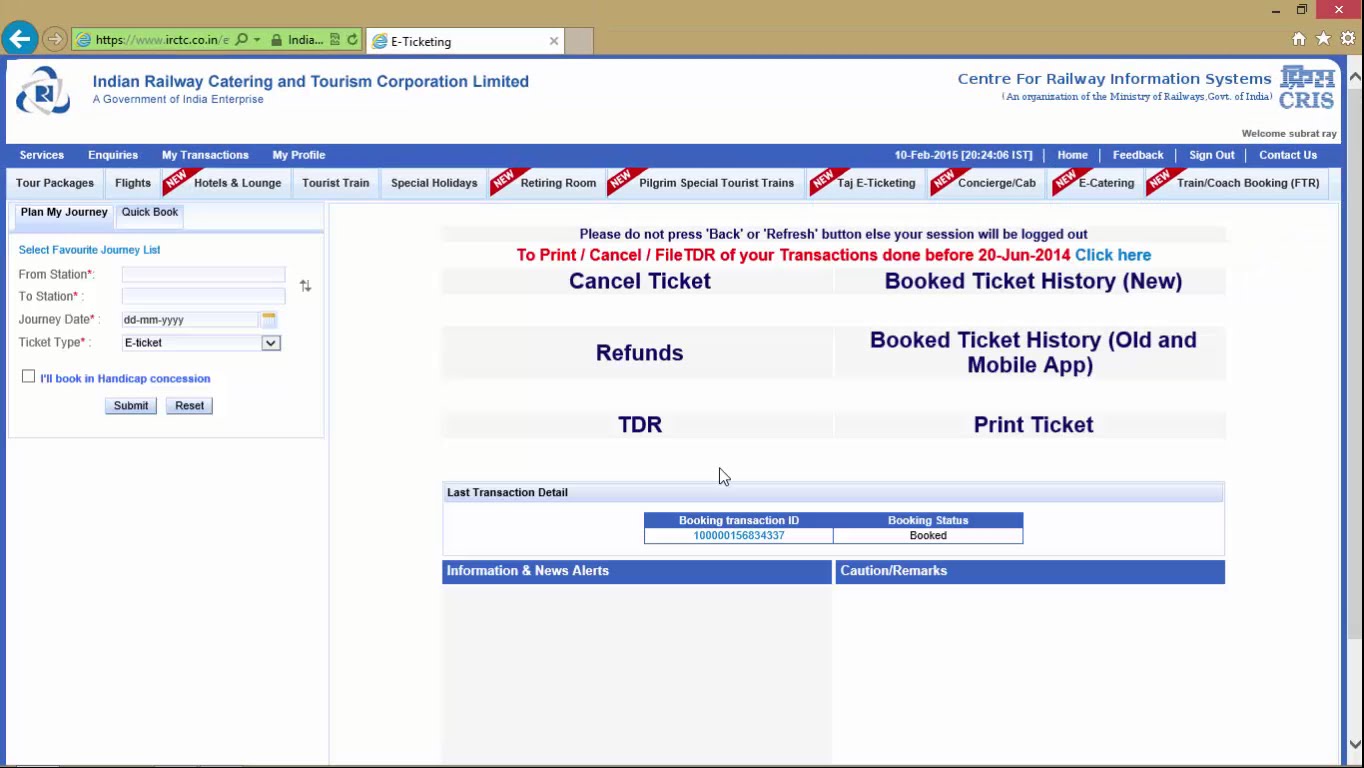The image size is (1364, 768).
Task: Open TDR
Action: [x=640, y=425]
